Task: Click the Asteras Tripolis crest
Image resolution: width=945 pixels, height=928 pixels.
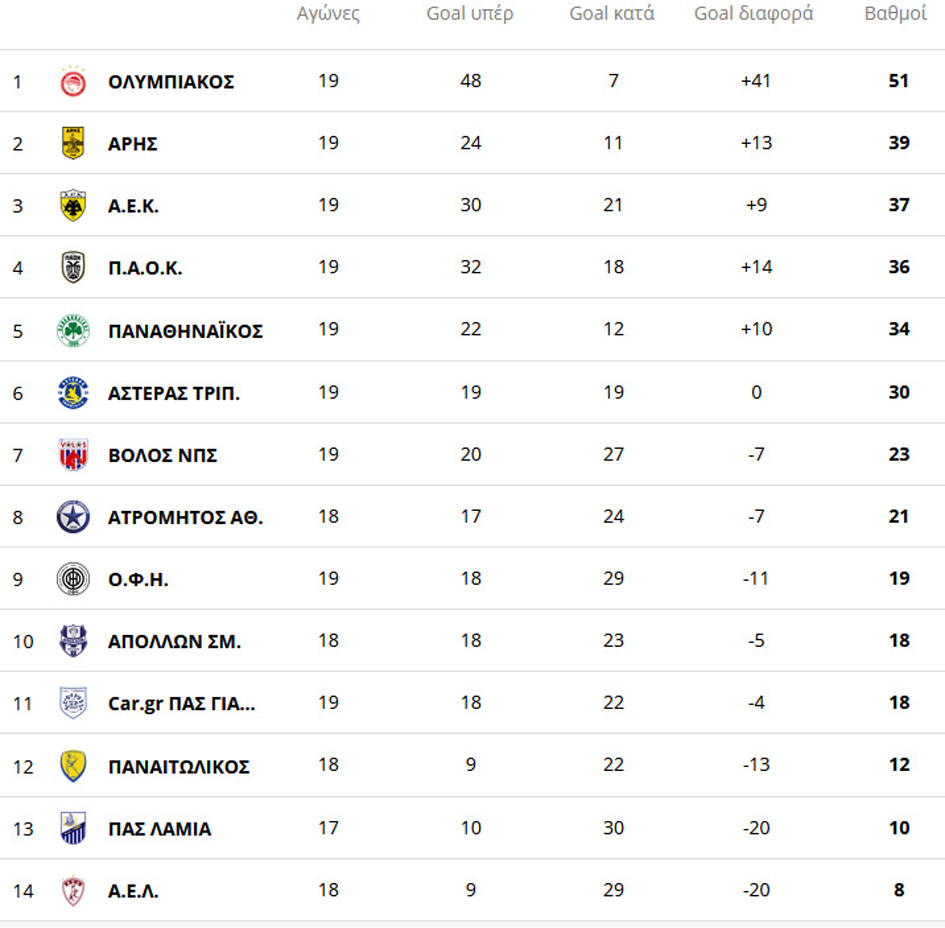Action: coord(73,393)
